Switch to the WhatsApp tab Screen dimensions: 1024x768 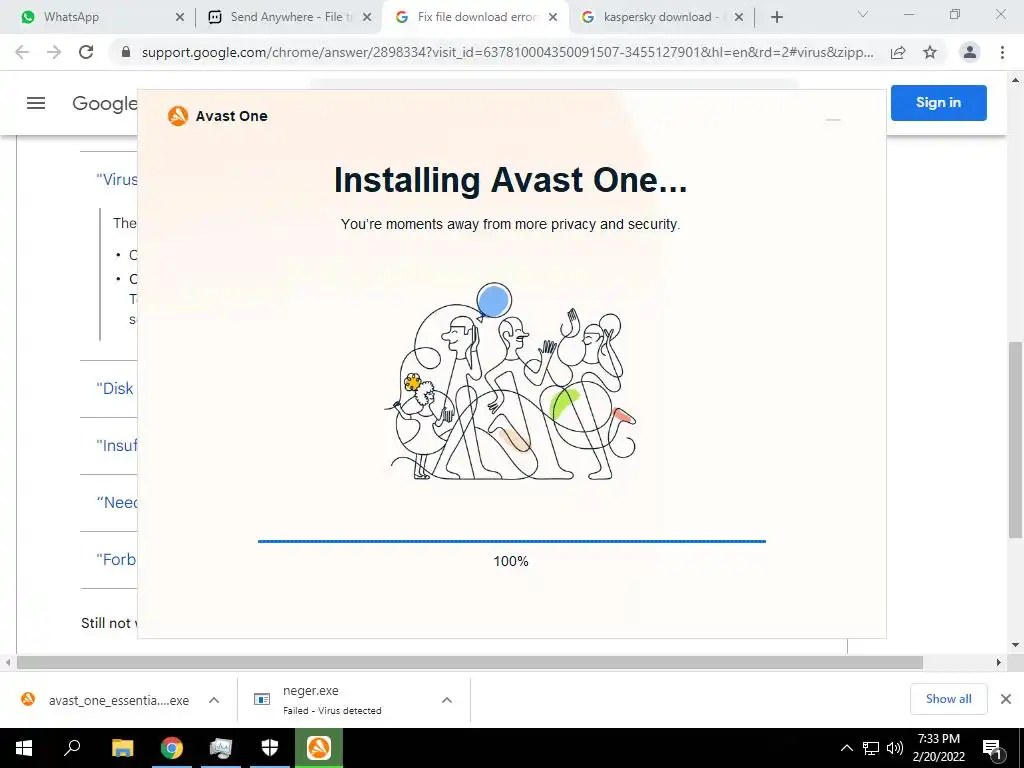98,17
